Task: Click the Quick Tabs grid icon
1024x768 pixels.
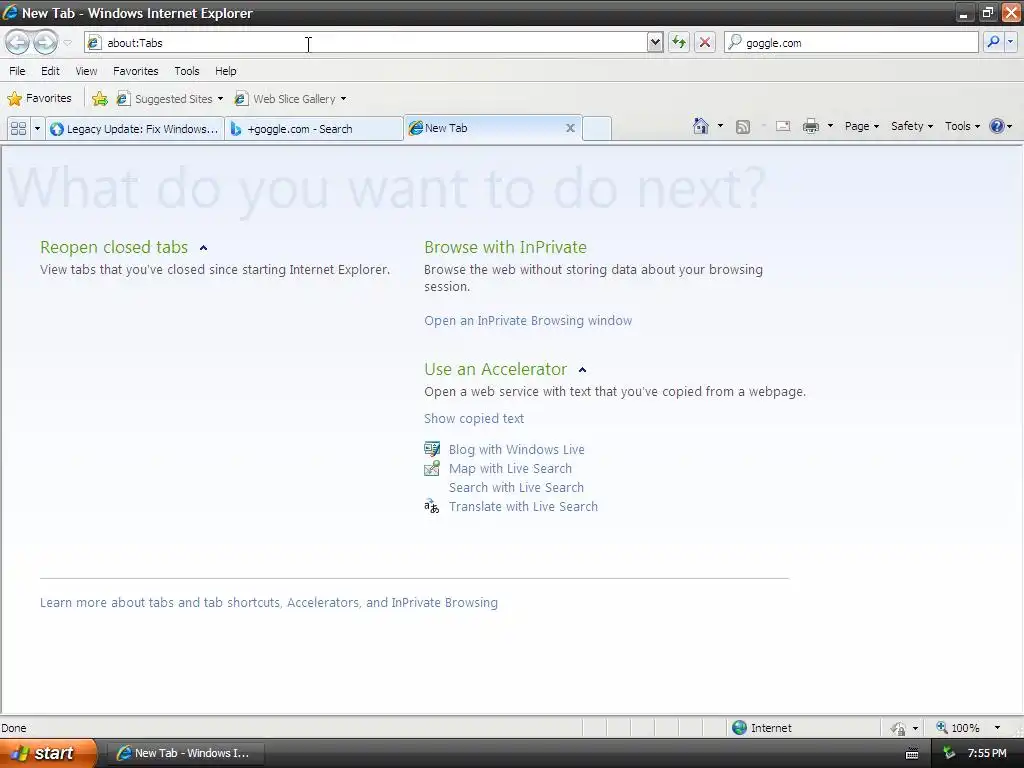Action: 18,129
